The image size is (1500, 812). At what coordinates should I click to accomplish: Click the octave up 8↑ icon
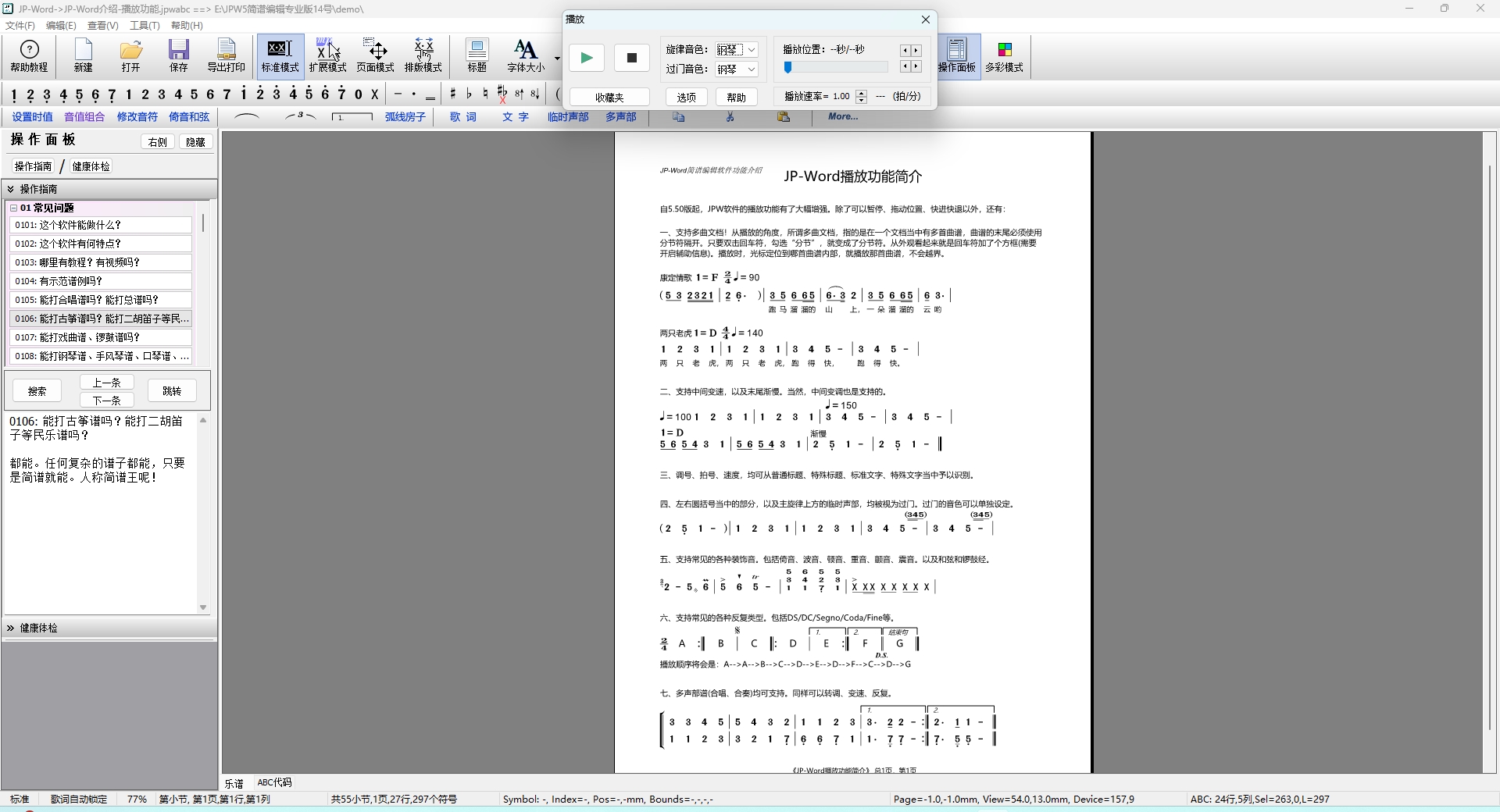click(519, 94)
